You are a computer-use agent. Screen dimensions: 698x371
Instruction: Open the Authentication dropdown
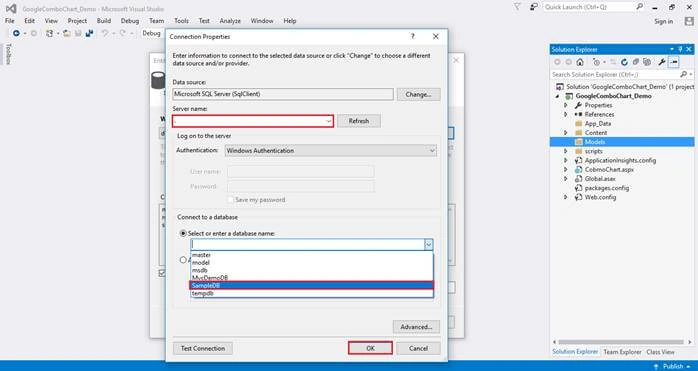pyautogui.click(x=331, y=151)
